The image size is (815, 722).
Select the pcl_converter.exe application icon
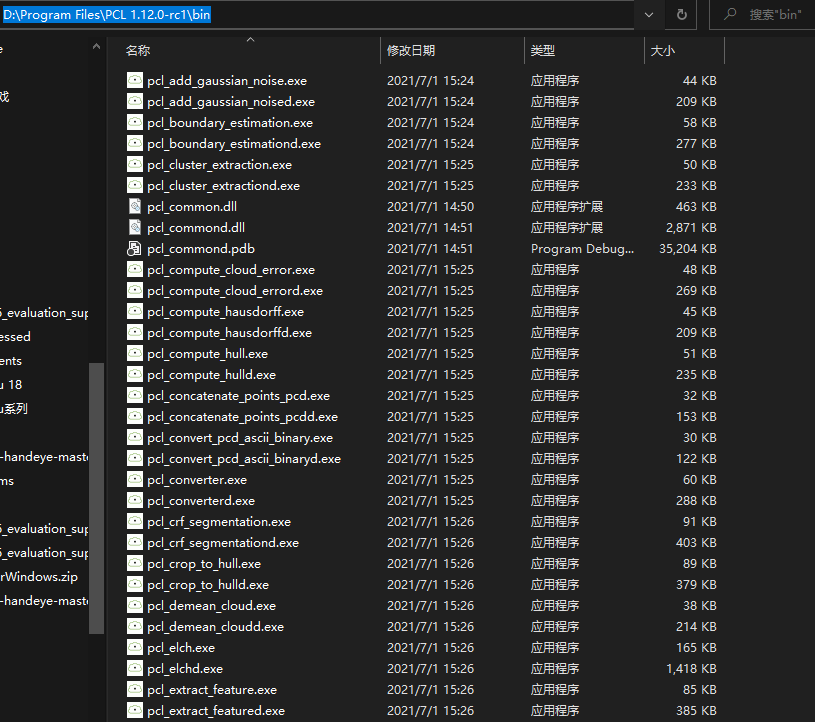coord(133,479)
